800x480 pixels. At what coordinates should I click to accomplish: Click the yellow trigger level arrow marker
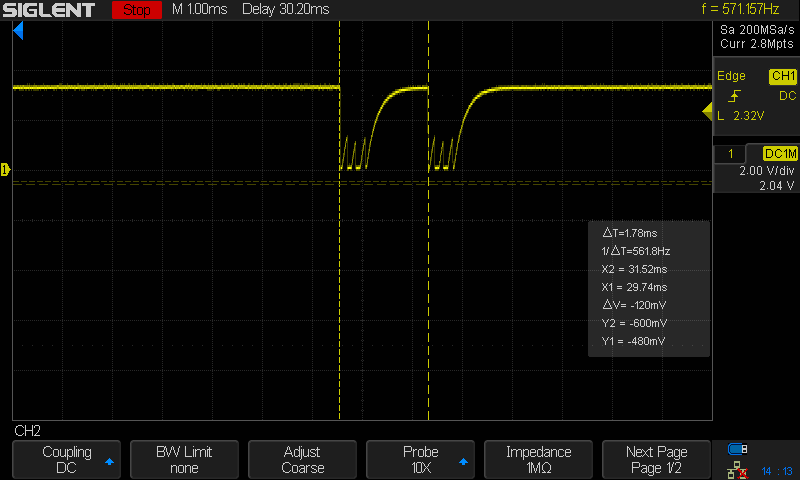click(x=707, y=111)
